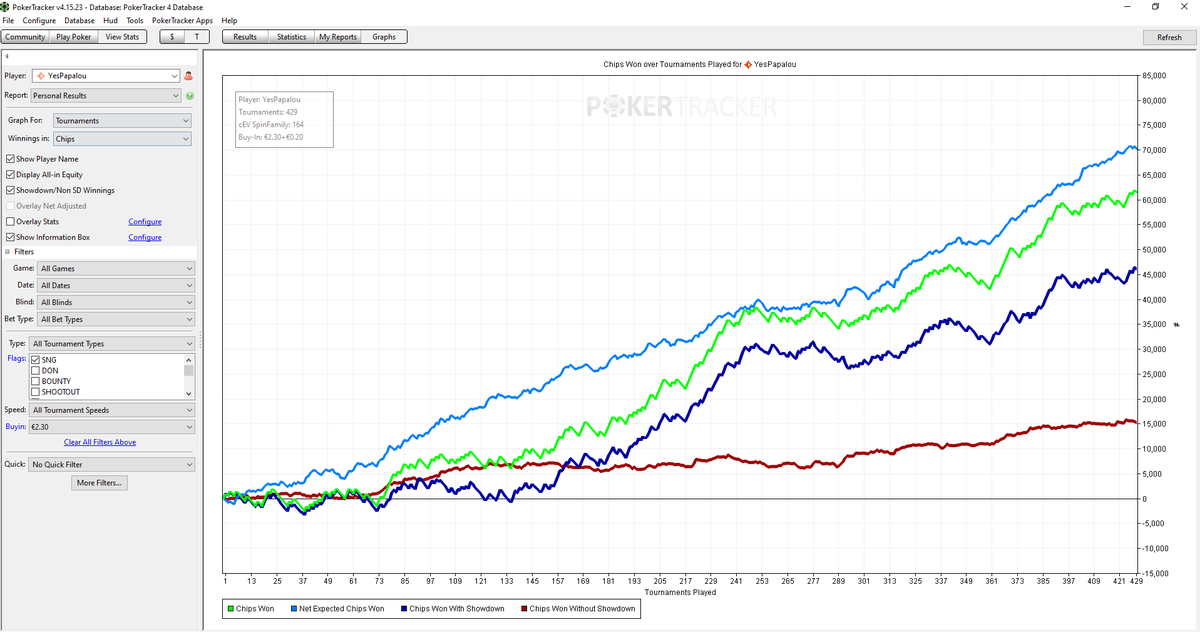This screenshot has height=632, width=1200.
Task: Select the View Stats tab
Action: (122, 37)
